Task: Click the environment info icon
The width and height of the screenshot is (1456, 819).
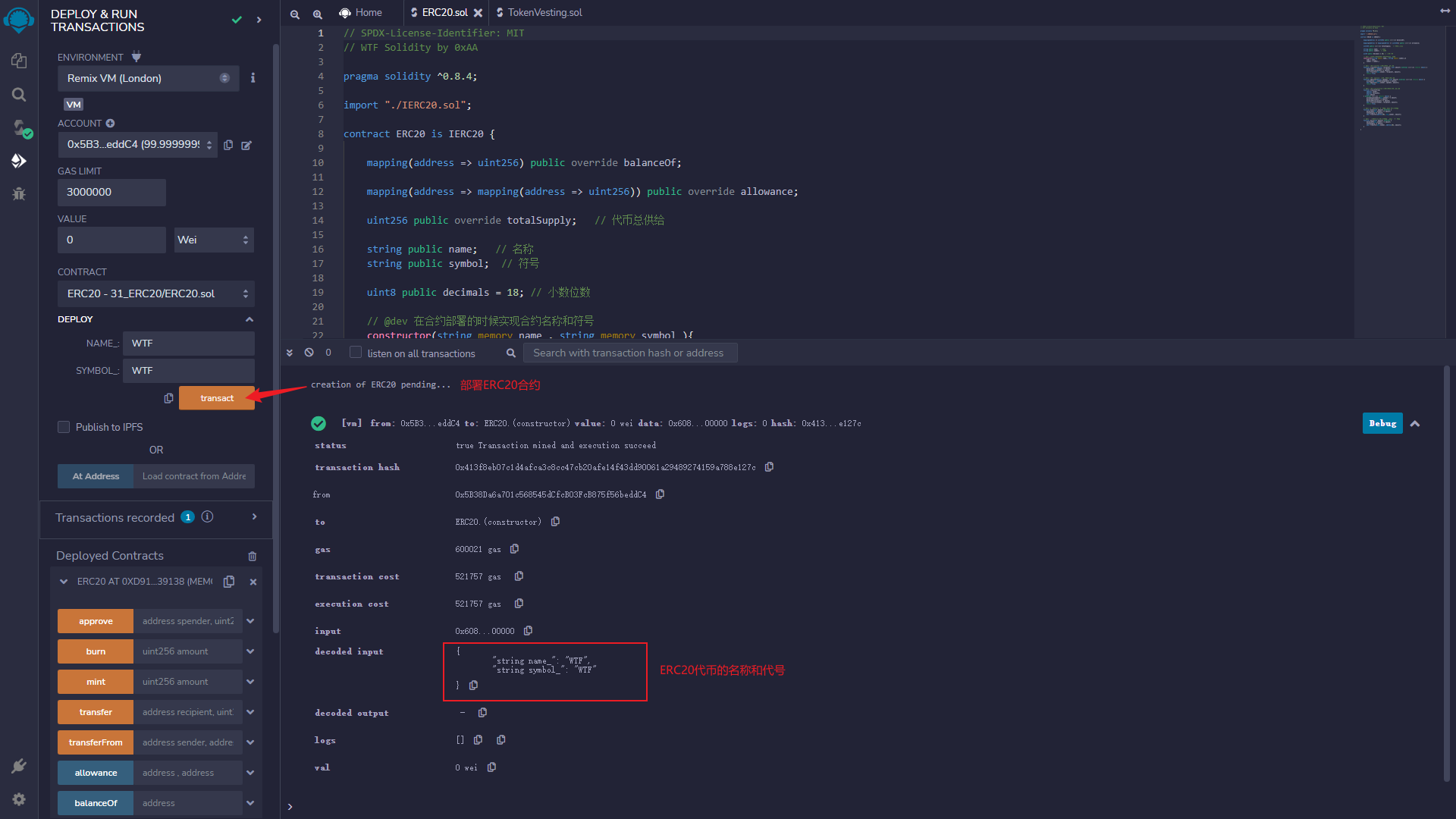Action: [253, 78]
